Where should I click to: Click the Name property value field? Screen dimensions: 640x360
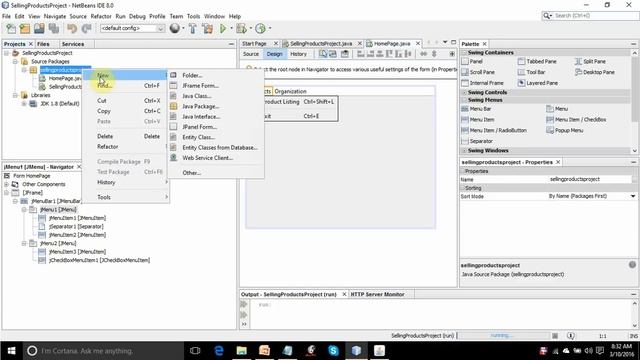point(589,179)
